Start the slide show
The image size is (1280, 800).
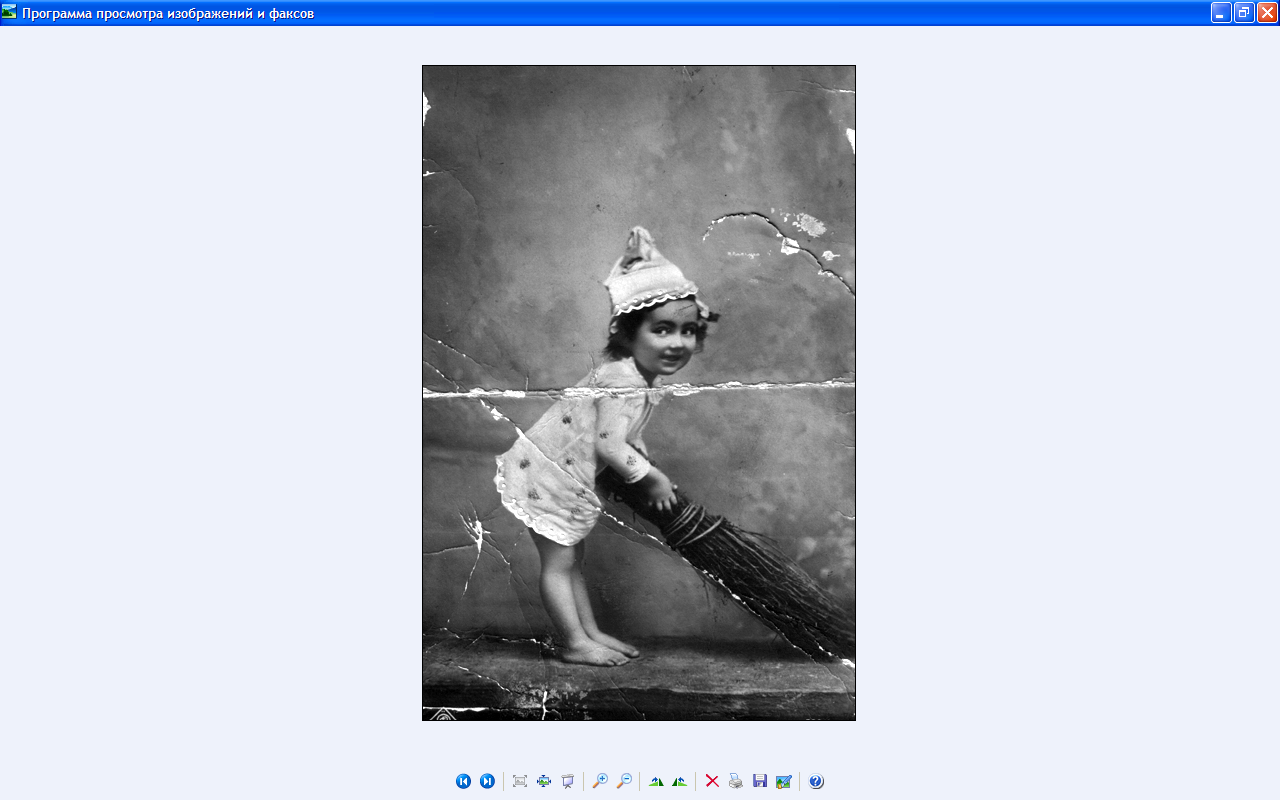point(568,781)
